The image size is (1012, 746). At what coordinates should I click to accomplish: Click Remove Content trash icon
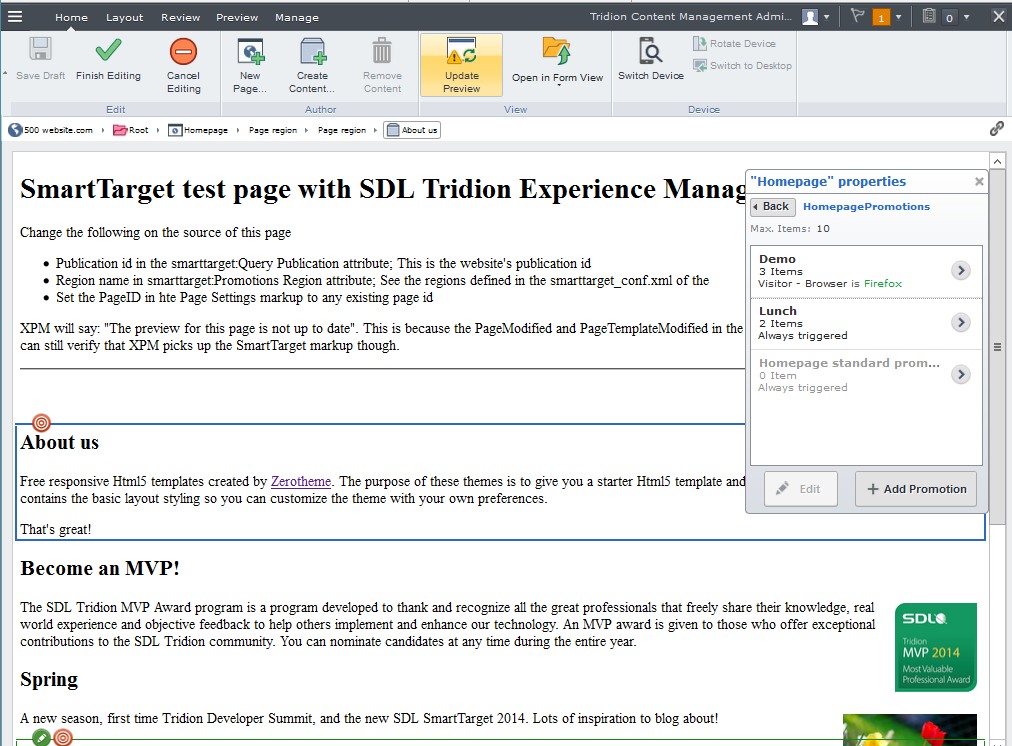pos(382,50)
